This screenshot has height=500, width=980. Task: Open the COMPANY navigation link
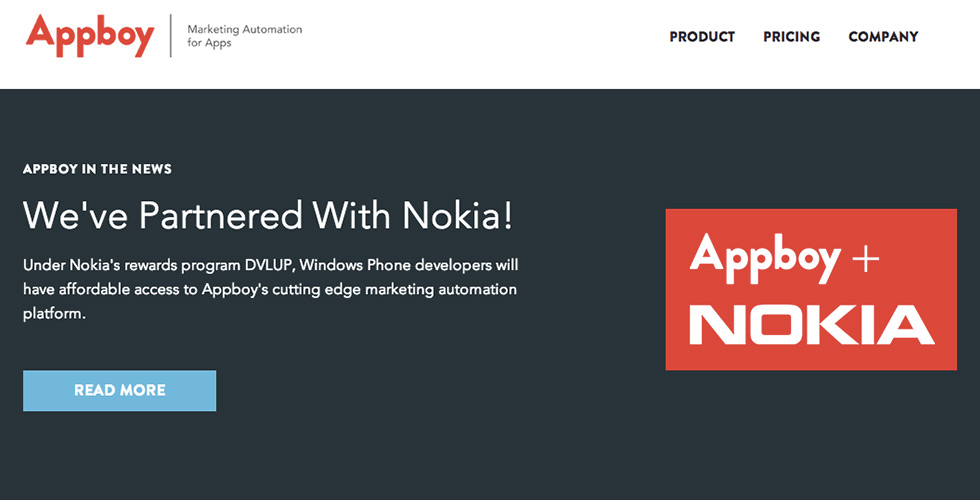tap(883, 37)
